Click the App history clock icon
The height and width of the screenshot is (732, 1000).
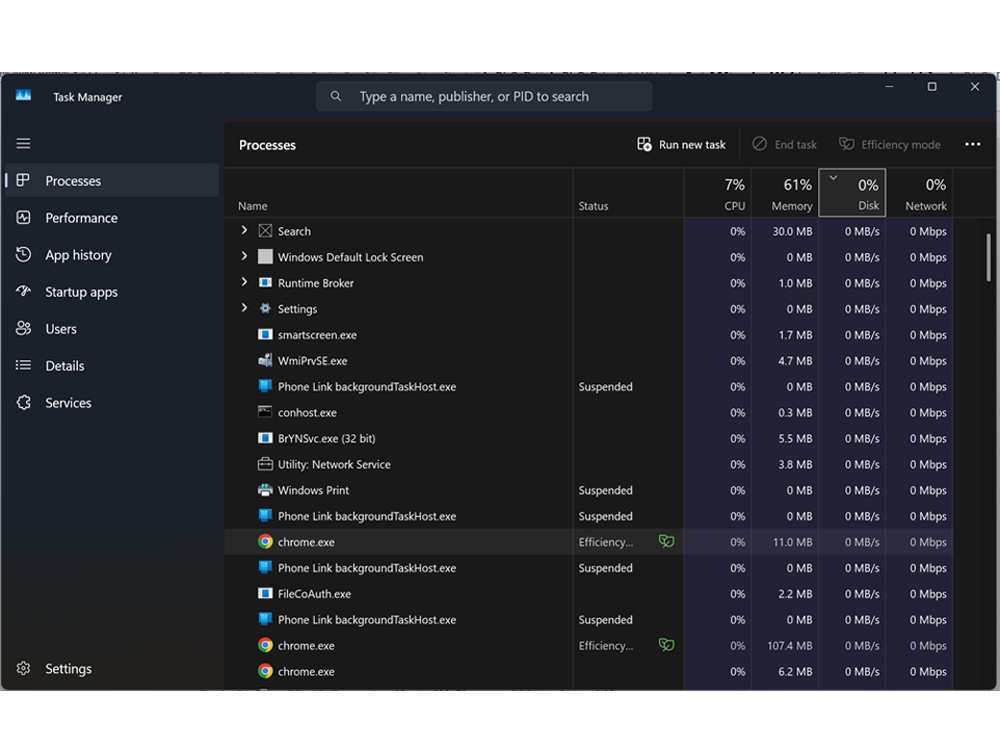(x=24, y=255)
